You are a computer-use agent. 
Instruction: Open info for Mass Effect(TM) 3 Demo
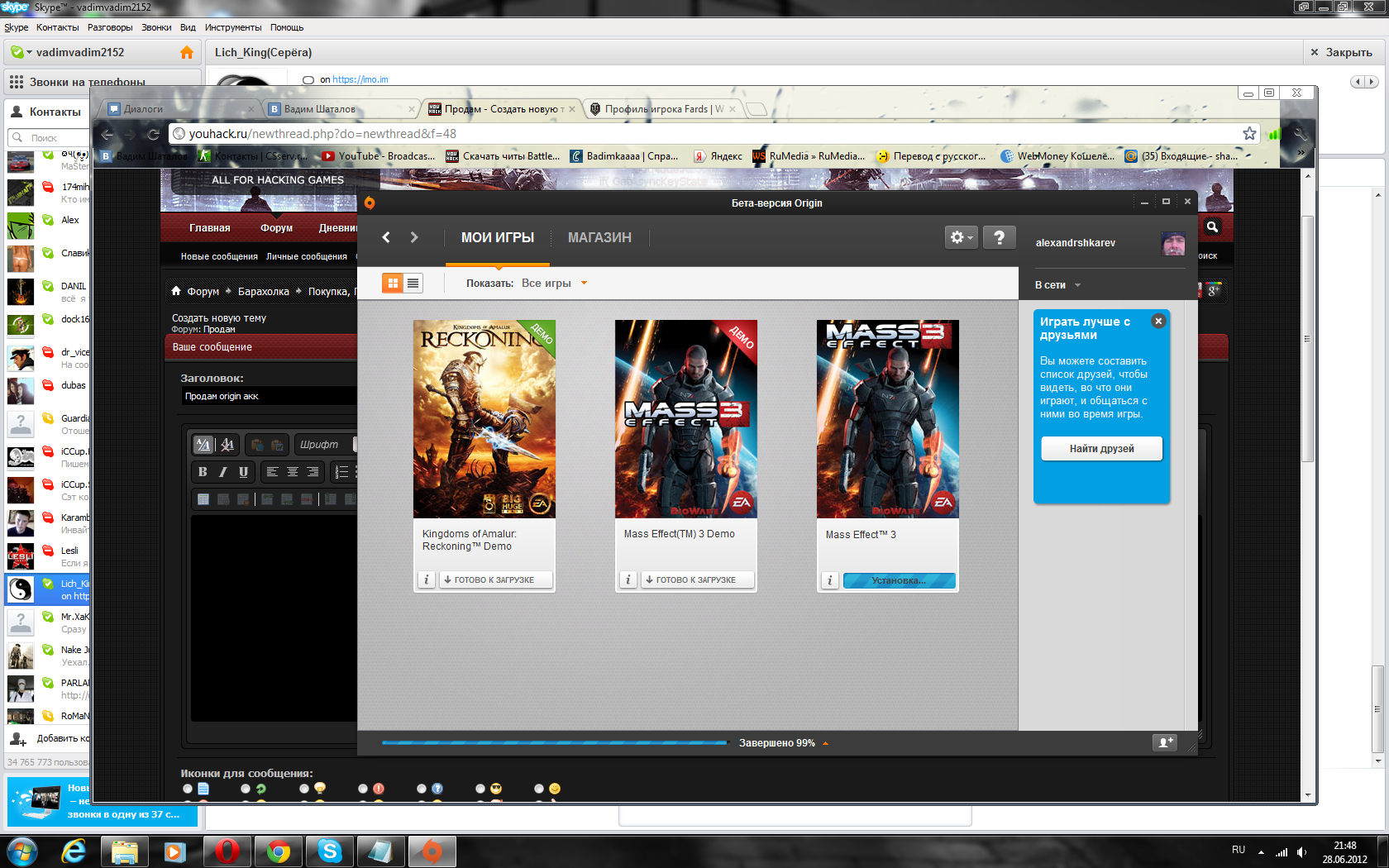click(628, 579)
